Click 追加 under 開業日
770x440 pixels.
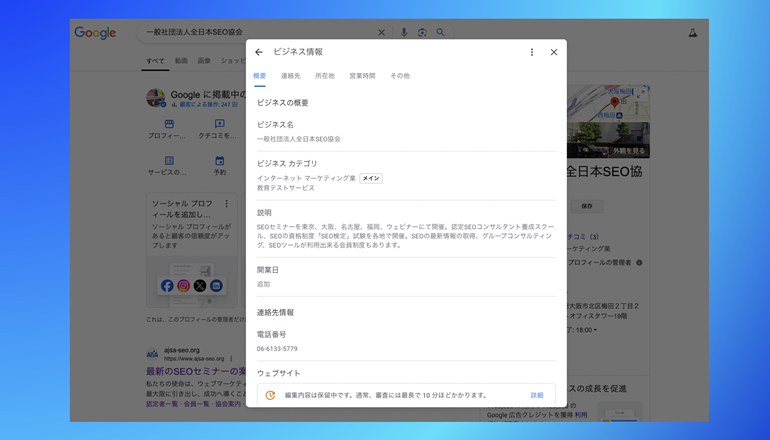263,284
